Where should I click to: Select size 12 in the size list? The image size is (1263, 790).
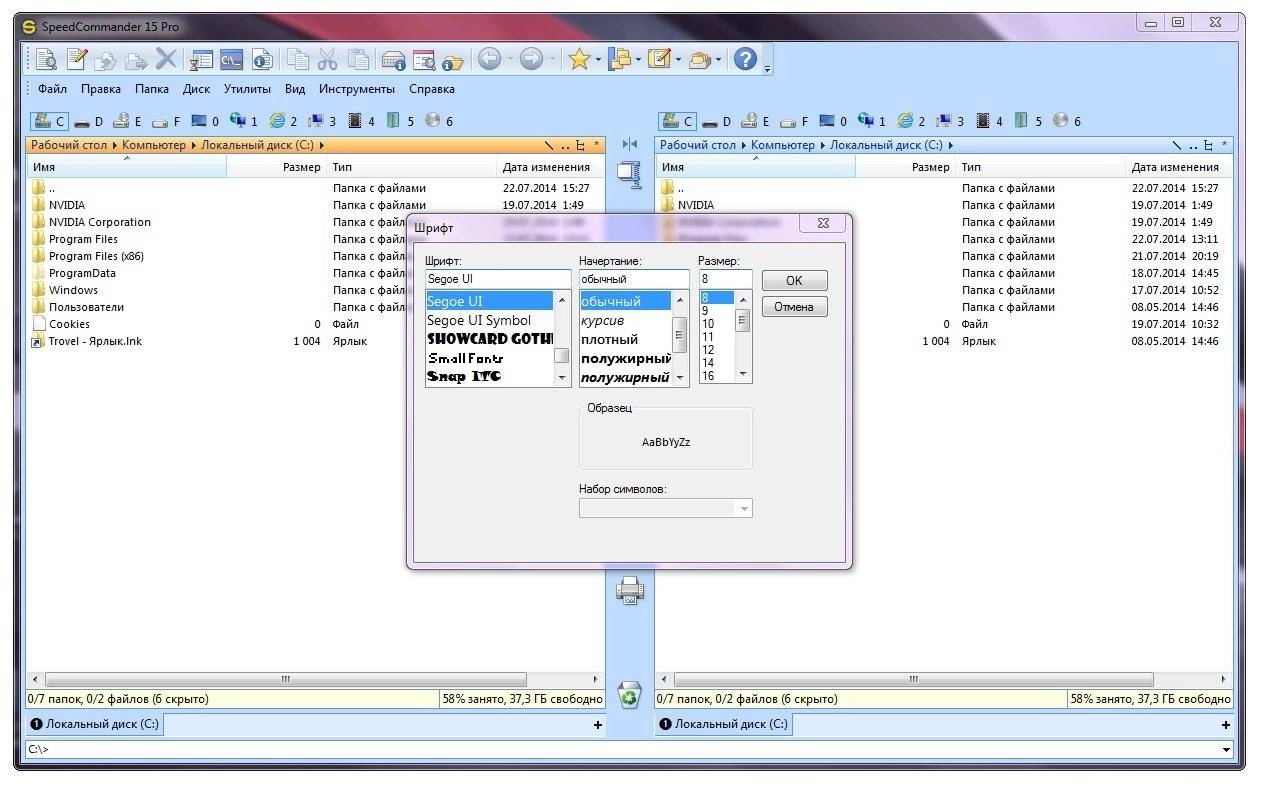tap(708, 350)
